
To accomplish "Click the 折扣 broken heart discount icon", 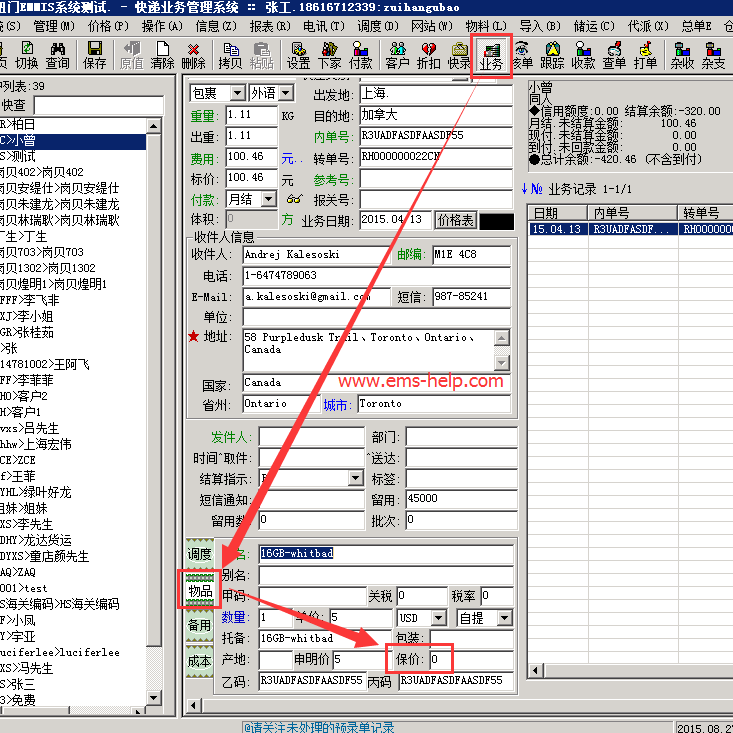I will point(429,55).
